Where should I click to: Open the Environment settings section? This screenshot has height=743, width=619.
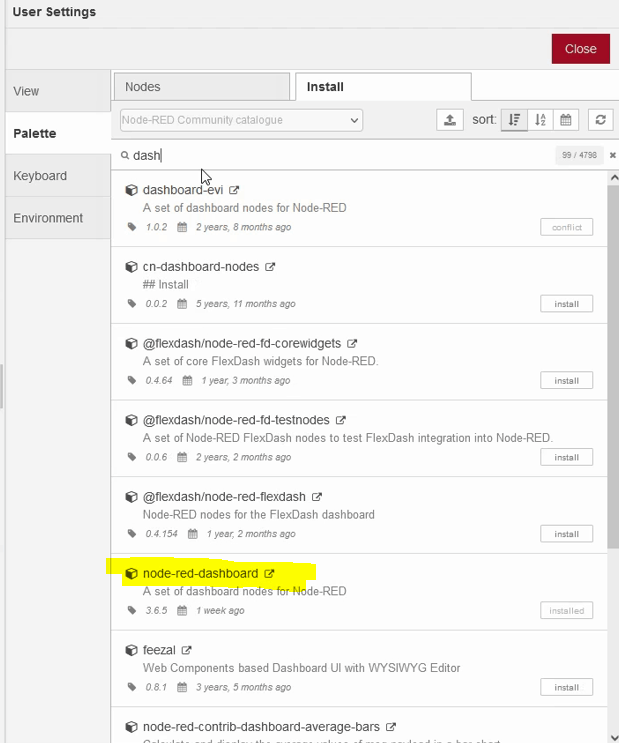point(48,218)
